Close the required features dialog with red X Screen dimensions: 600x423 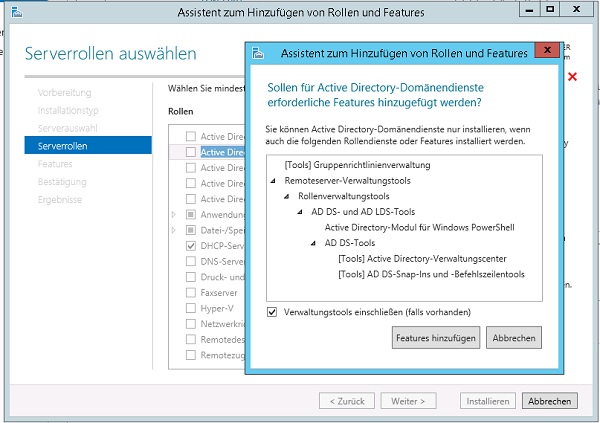(547, 50)
